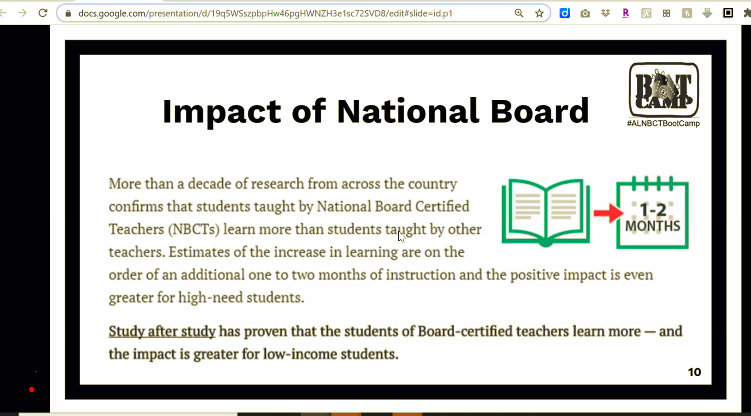Click the red record dot at lower left

click(x=32, y=390)
